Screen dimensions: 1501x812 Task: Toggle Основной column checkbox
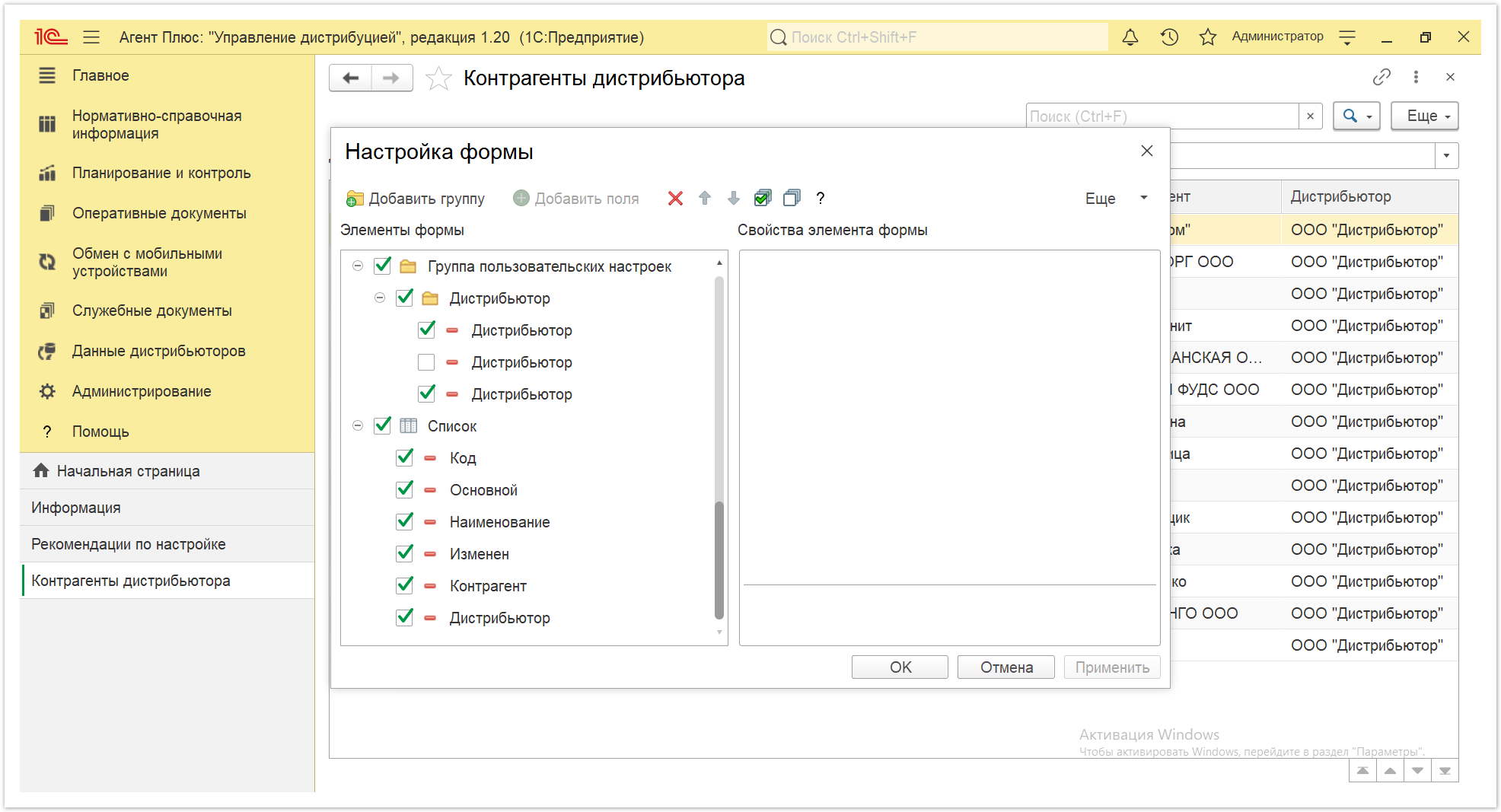pyautogui.click(x=405, y=490)
